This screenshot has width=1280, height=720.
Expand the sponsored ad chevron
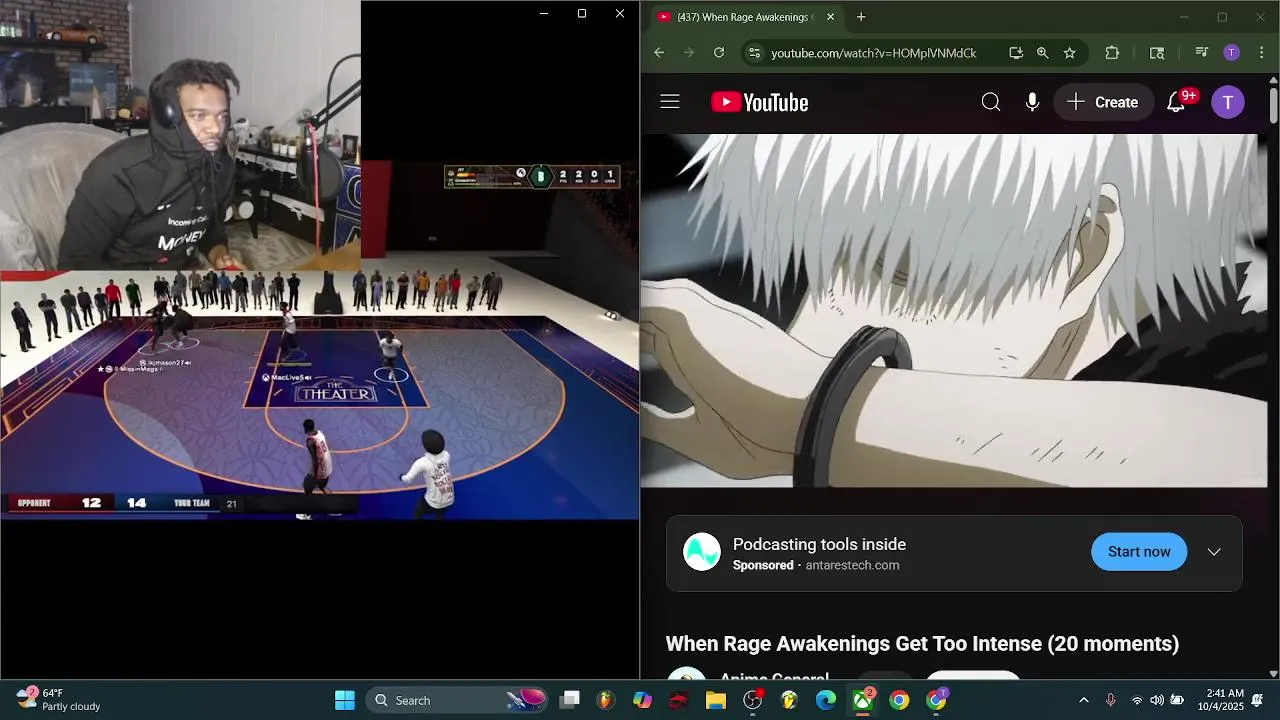[x=1214, y=552]
